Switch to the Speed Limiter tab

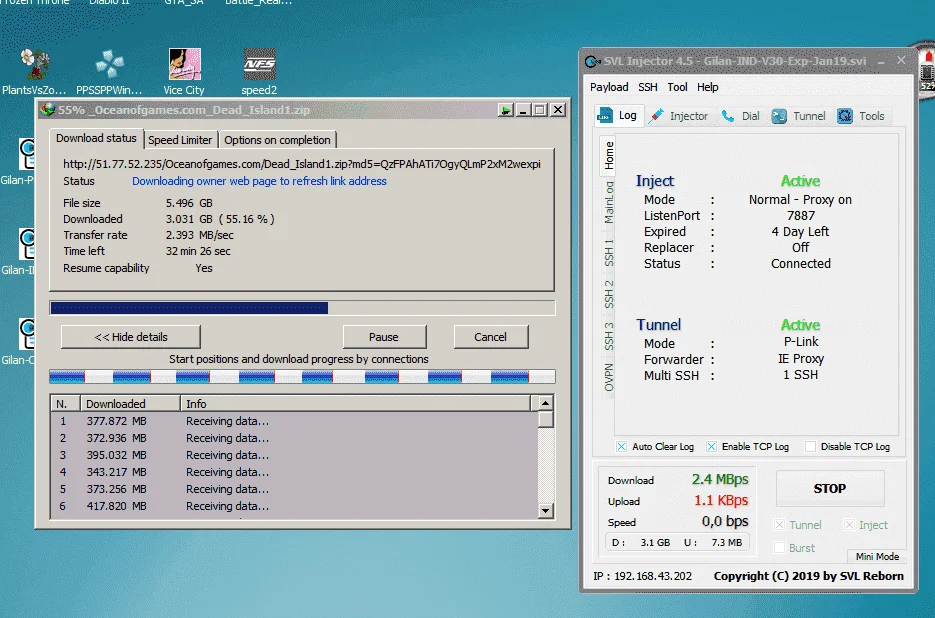click(x=180, y=140)
